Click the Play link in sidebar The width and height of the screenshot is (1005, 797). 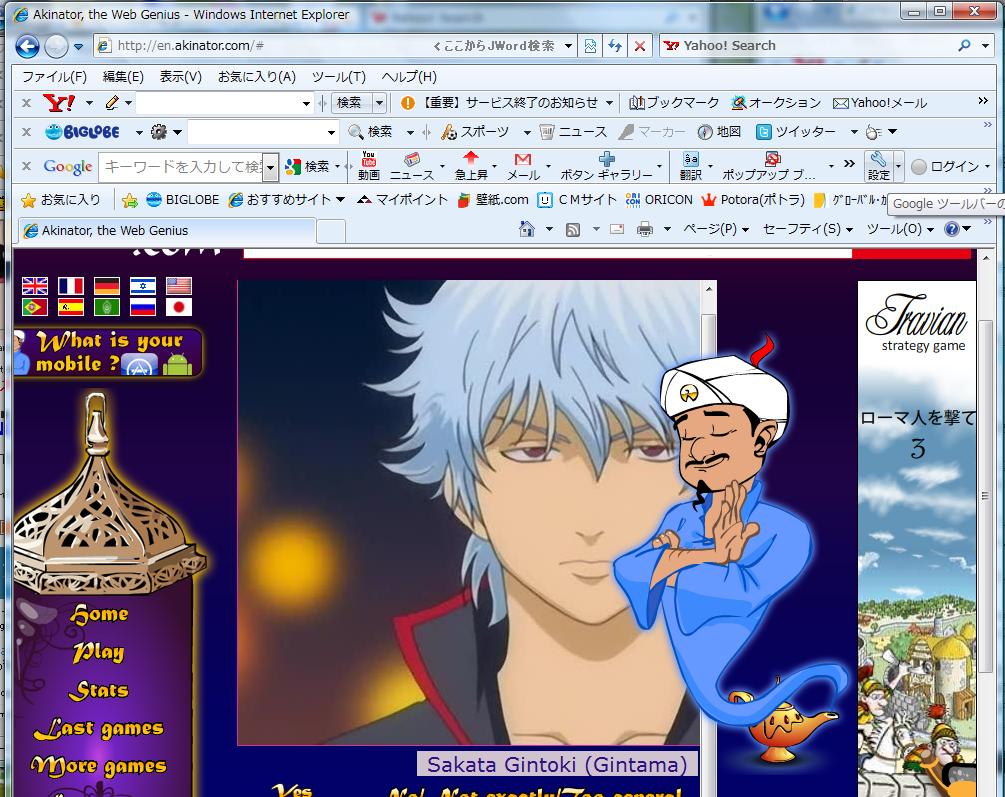98,652
